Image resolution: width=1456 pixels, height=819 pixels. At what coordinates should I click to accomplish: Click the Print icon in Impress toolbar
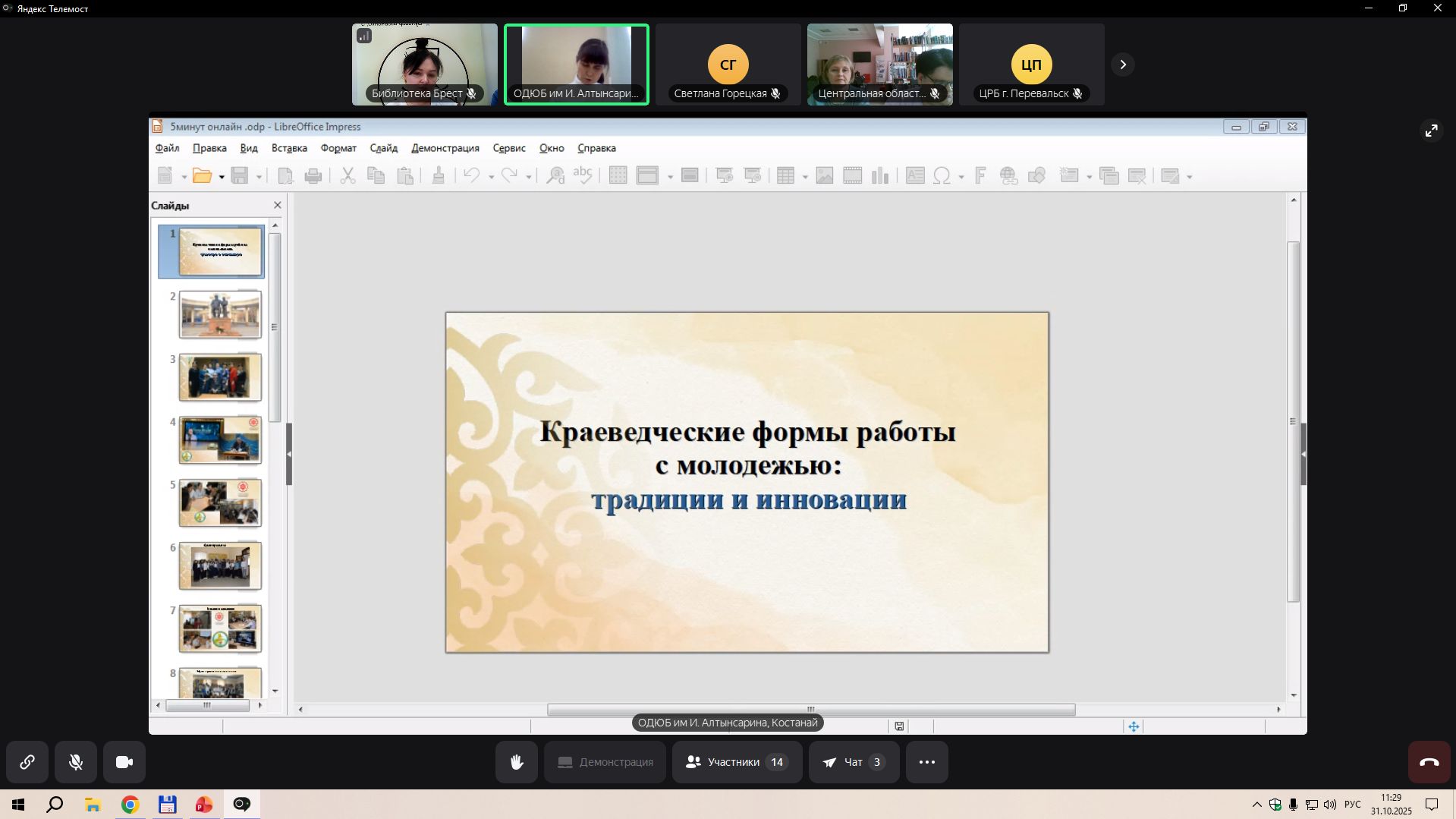click(x=313, y=176)
